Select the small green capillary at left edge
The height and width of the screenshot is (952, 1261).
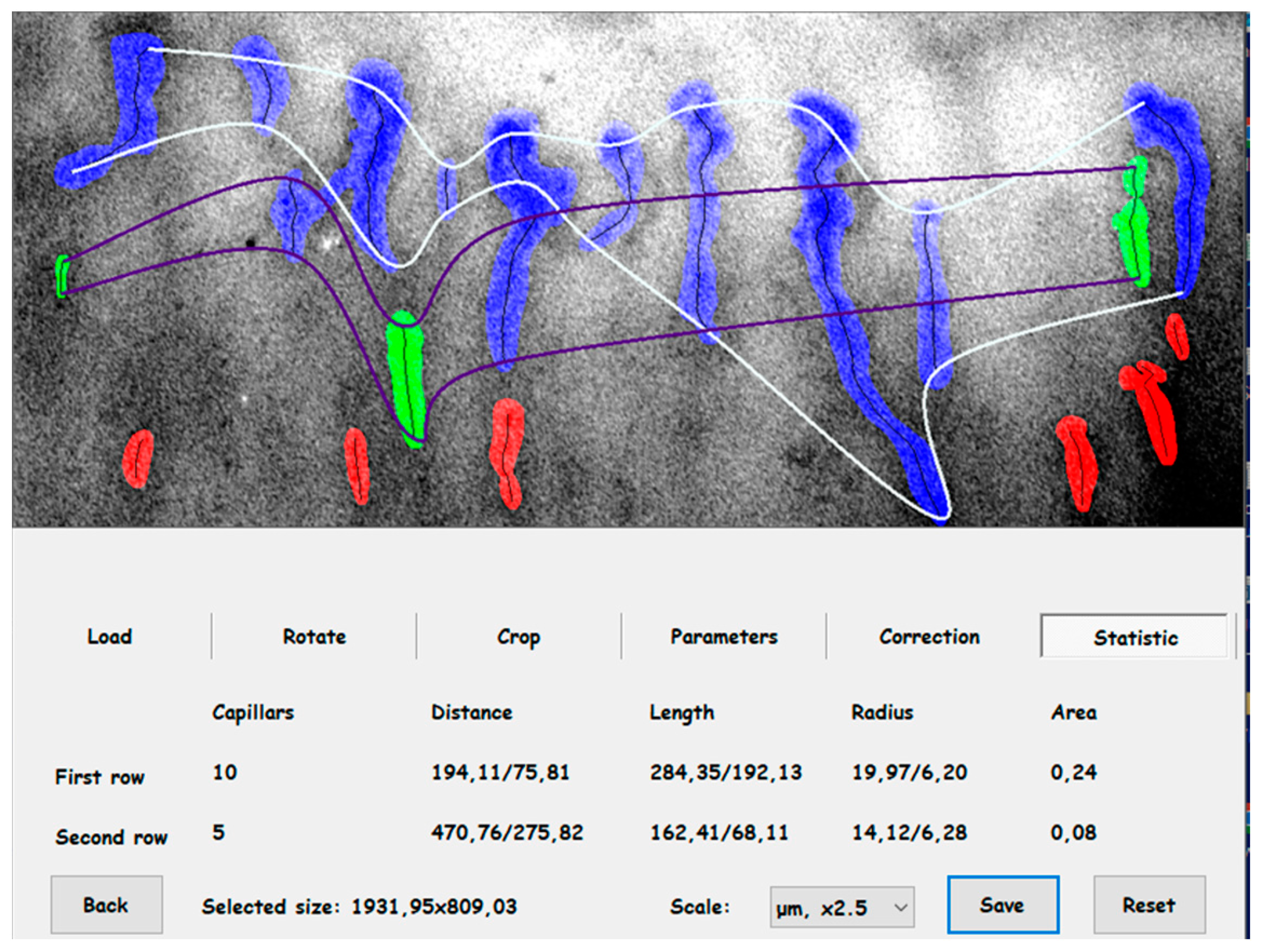62,276
